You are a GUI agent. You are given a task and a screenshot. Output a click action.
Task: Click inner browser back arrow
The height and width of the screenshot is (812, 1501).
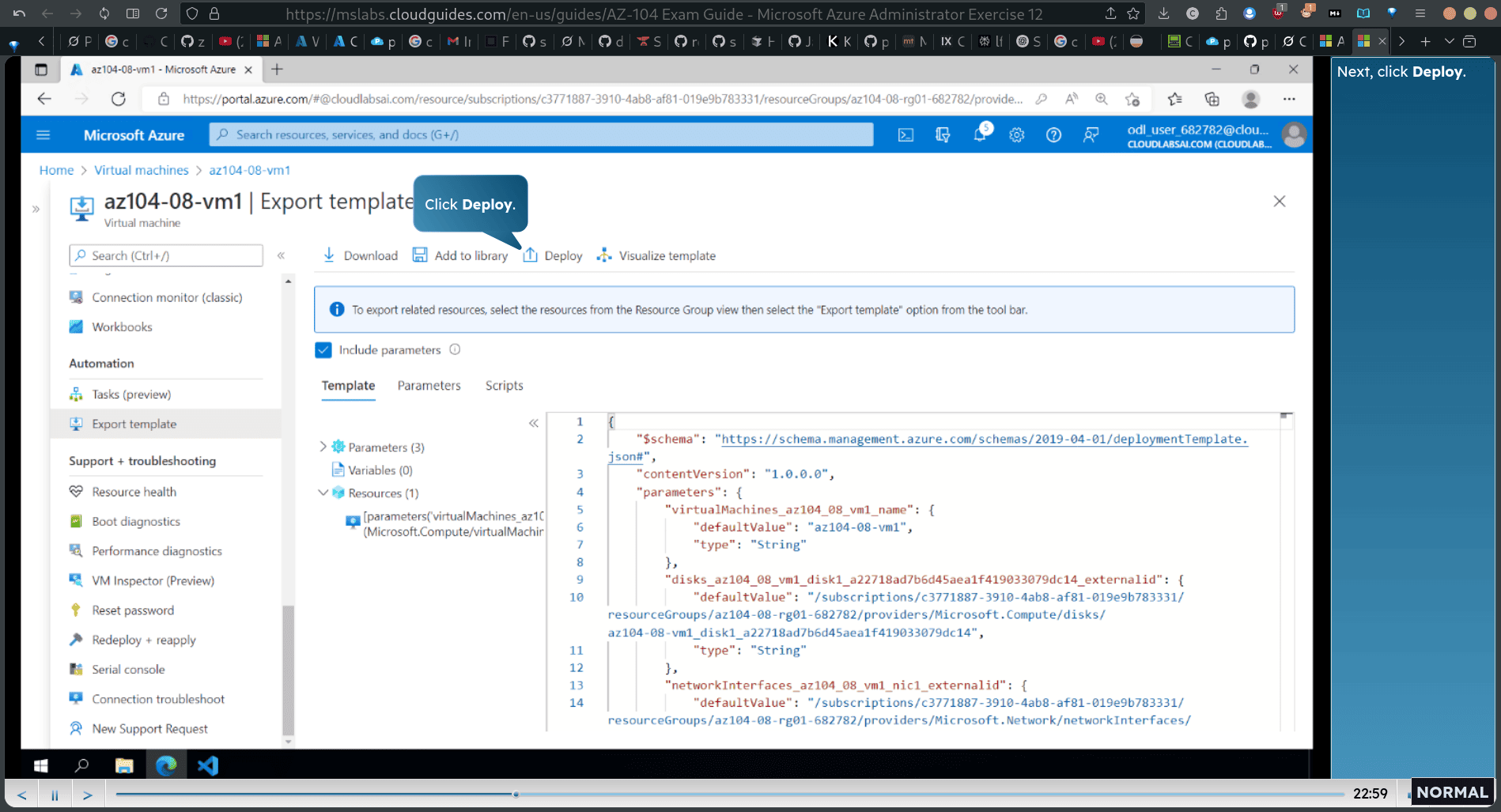[x=44, y=99]
